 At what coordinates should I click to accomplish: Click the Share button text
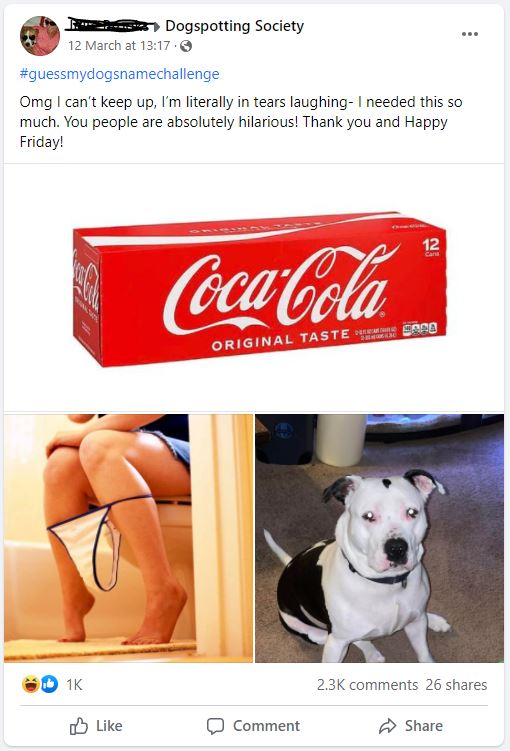point(424,726)
